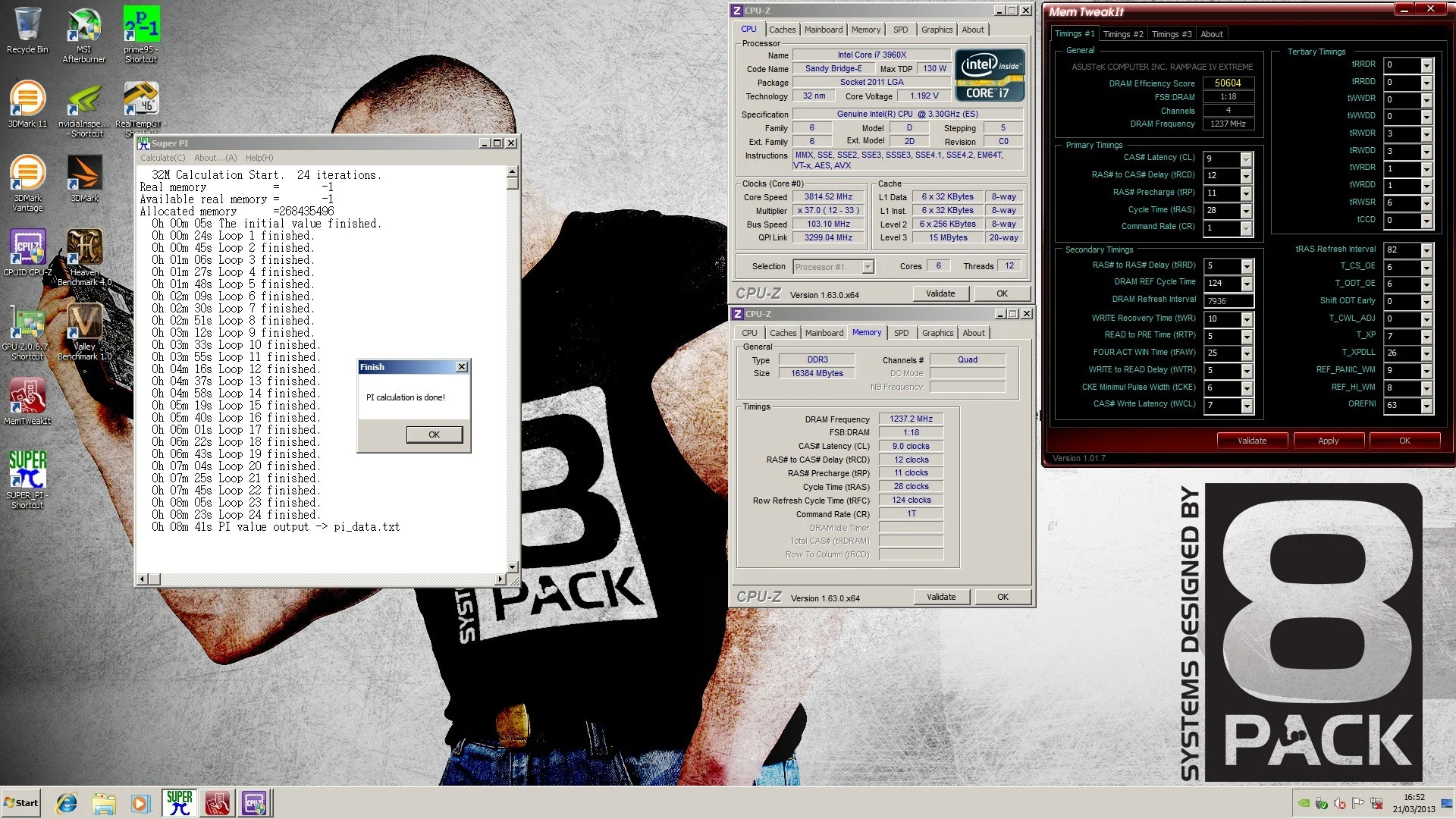The width and height of the screenshot is (1456, 819).
Task: Expand Cycle Time (tRAS) dropdown in MemTweakIt
Action: click(1245, 211)
